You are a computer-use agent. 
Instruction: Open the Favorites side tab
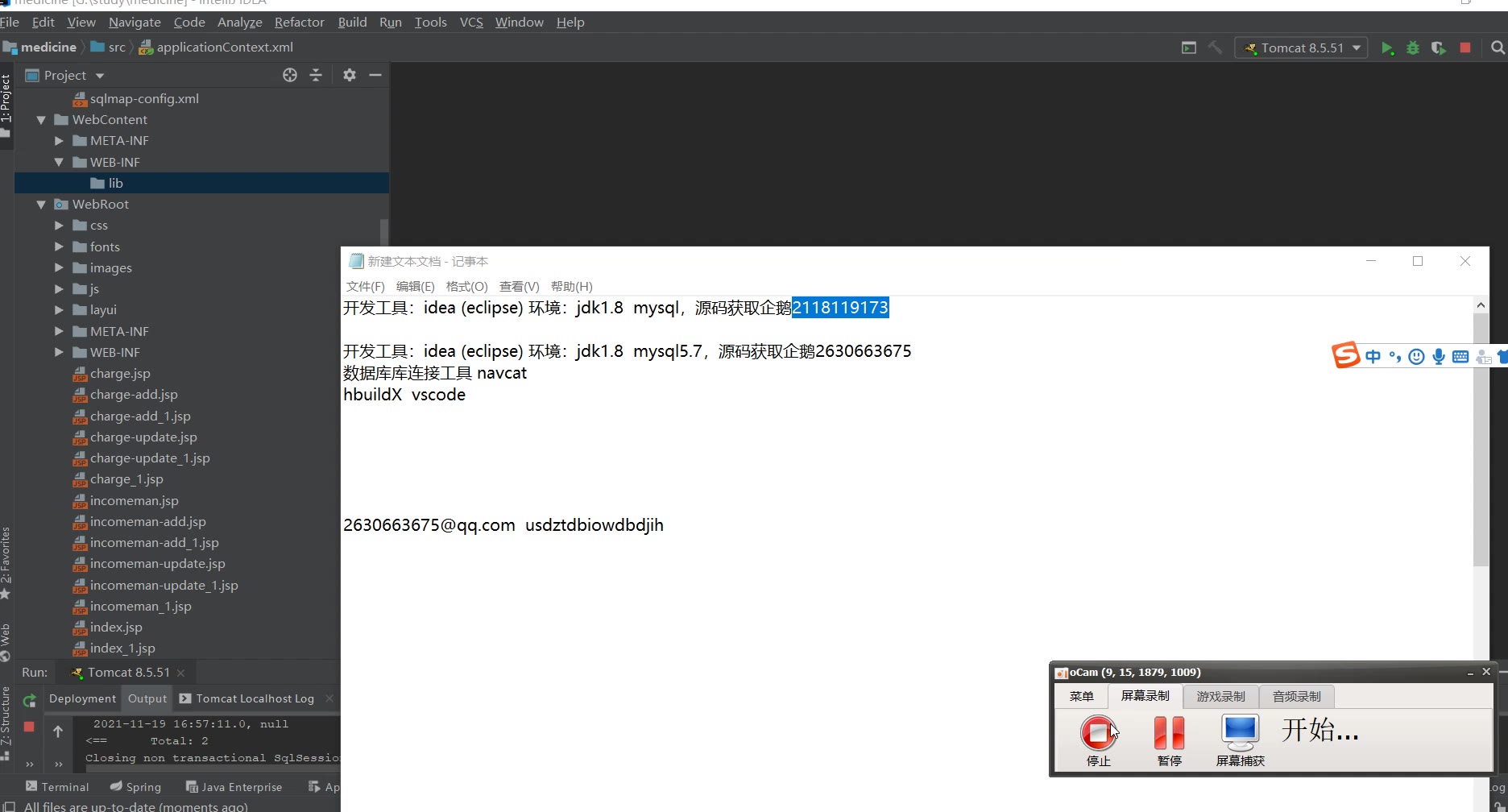point(6,562)
